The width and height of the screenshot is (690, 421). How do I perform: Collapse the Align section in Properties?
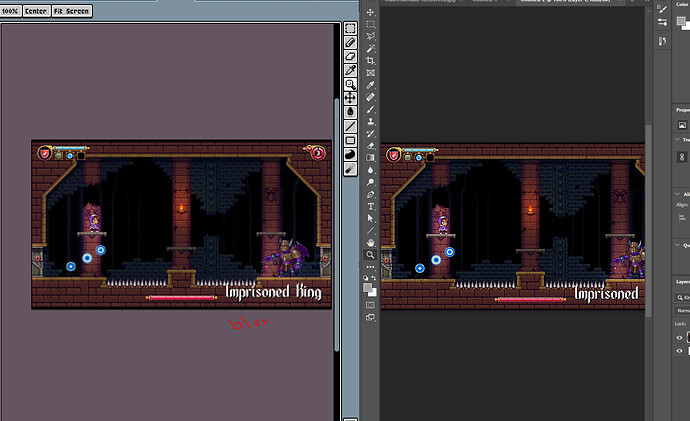pos(678,194)
